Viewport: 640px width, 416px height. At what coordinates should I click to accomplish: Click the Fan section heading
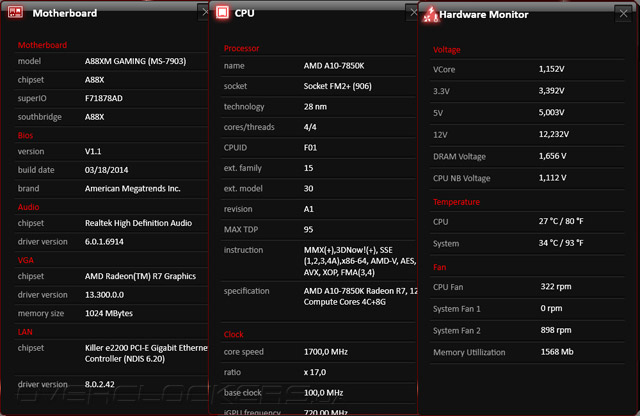pos(439,267)
